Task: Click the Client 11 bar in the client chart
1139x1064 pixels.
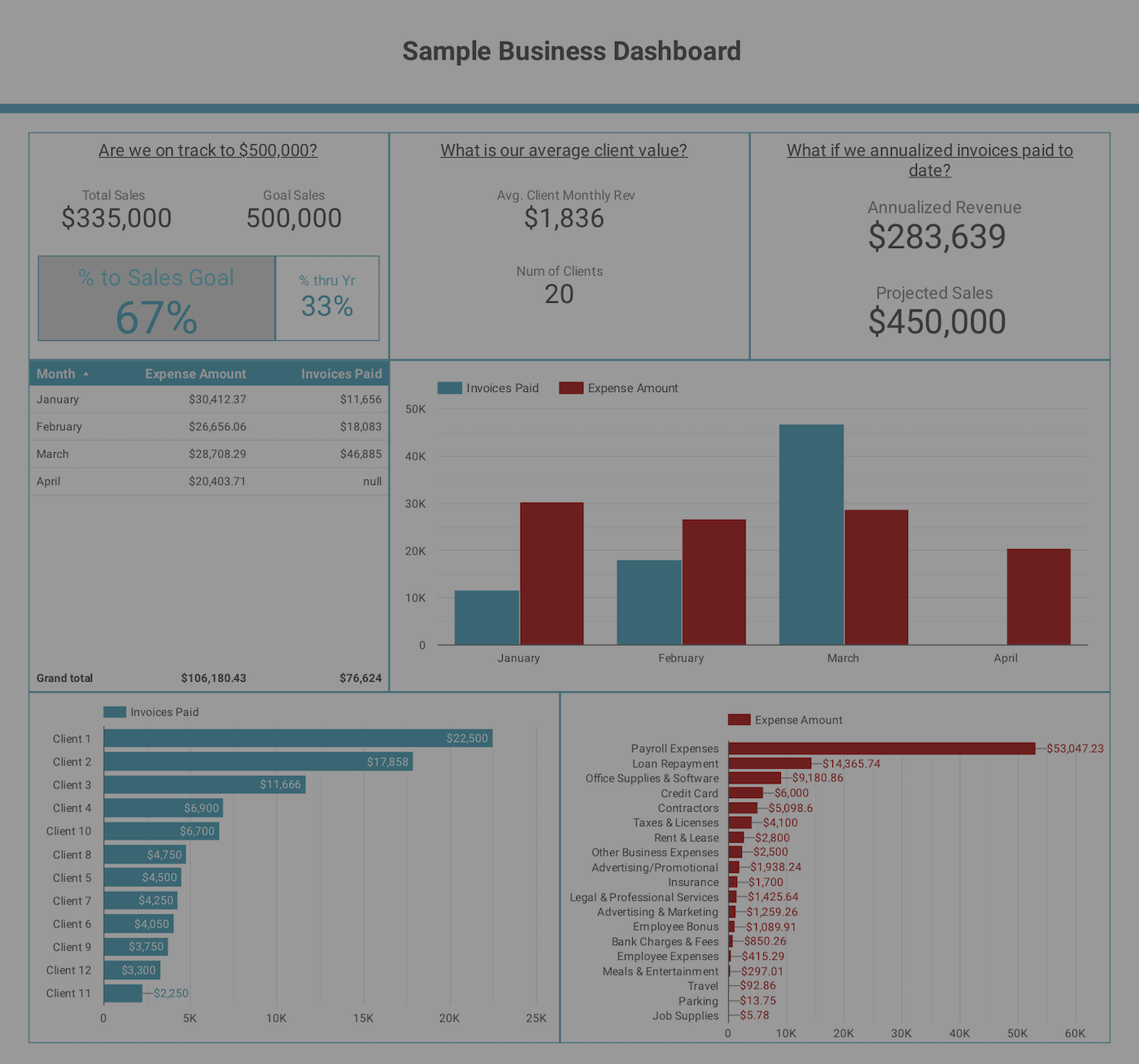Action: tap(123, 993)
